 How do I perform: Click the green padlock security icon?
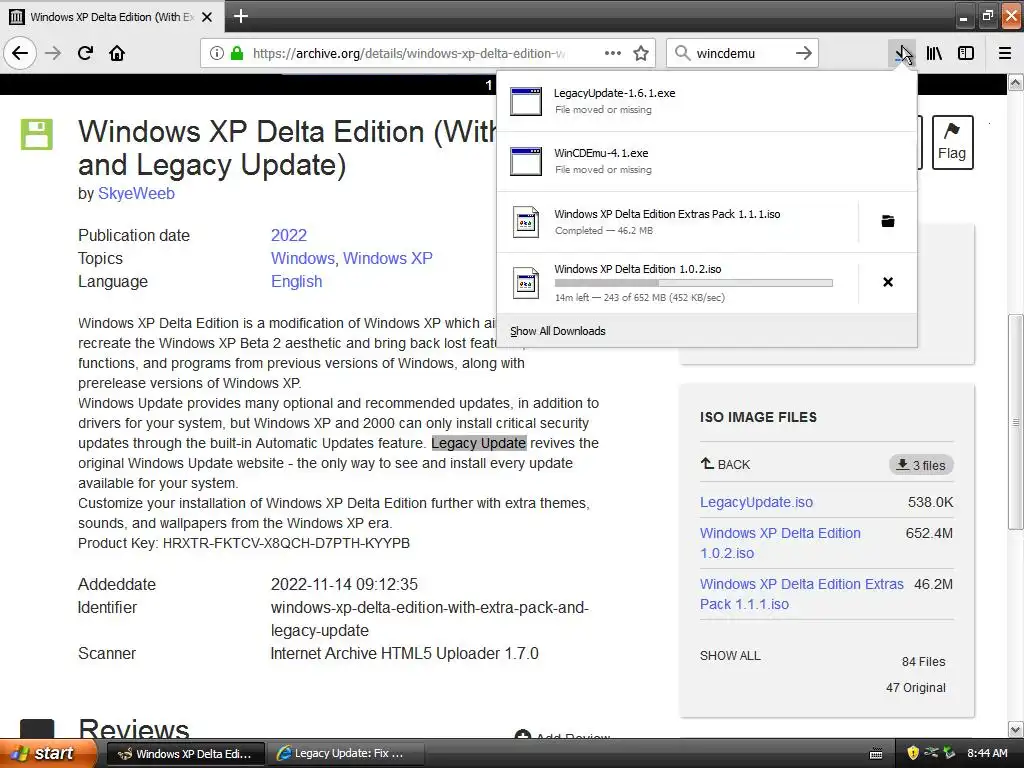236,53
